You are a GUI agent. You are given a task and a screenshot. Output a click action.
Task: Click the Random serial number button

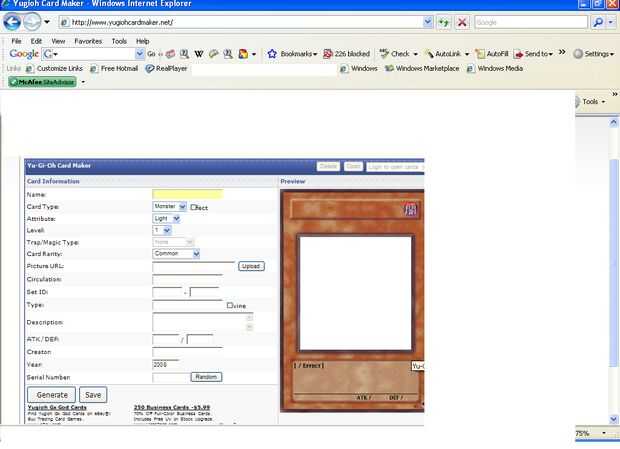(206, 377)
